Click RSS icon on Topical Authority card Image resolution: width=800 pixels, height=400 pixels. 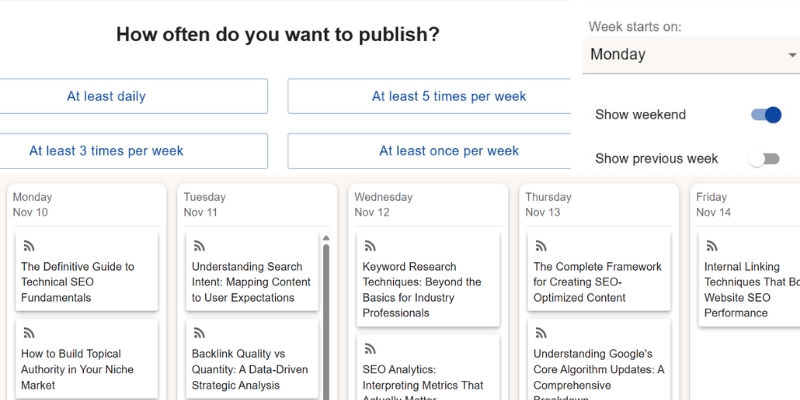(x=29, y=332)
